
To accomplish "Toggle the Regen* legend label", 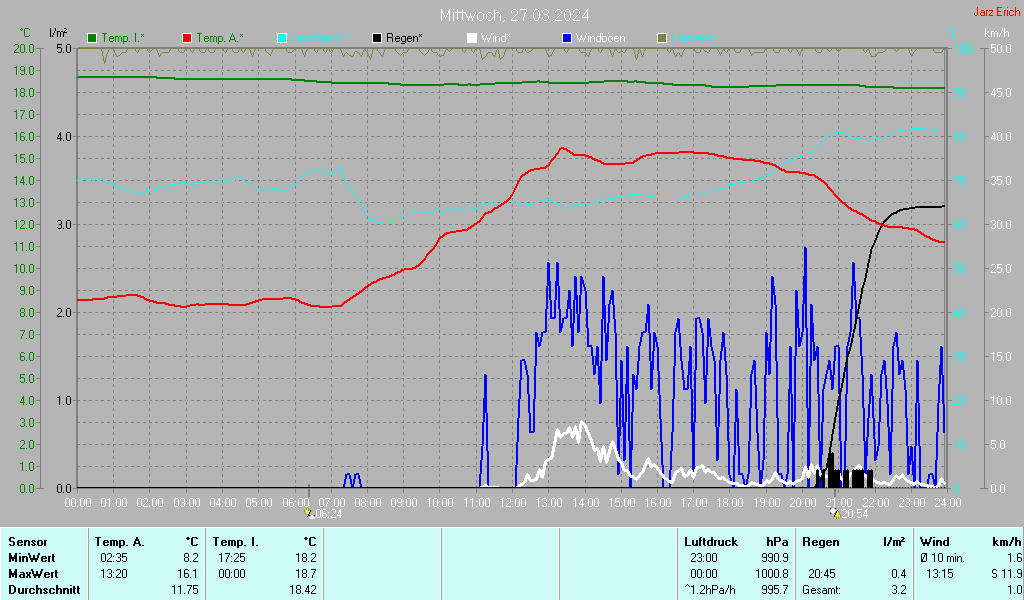I will tap(404, 38).
